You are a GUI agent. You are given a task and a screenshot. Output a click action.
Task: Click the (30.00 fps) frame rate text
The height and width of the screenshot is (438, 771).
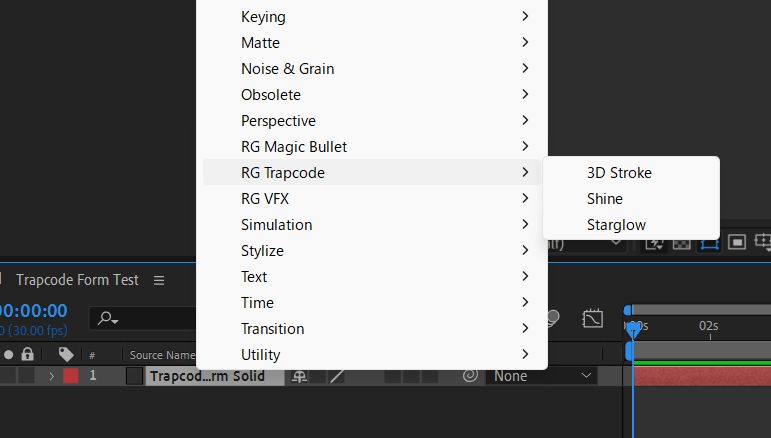37,330
